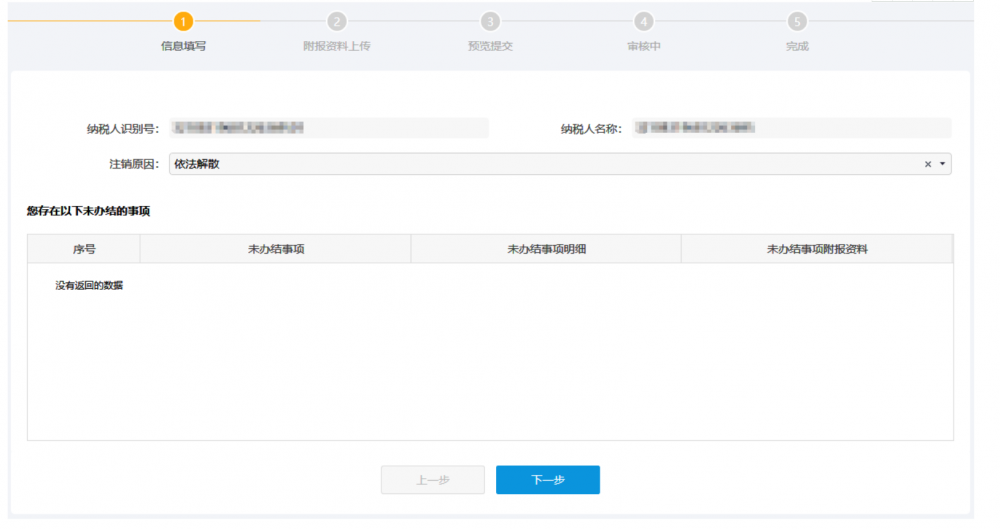Select the 信息填写 step label
1000x529 pixels.
[x=183, y=47]
